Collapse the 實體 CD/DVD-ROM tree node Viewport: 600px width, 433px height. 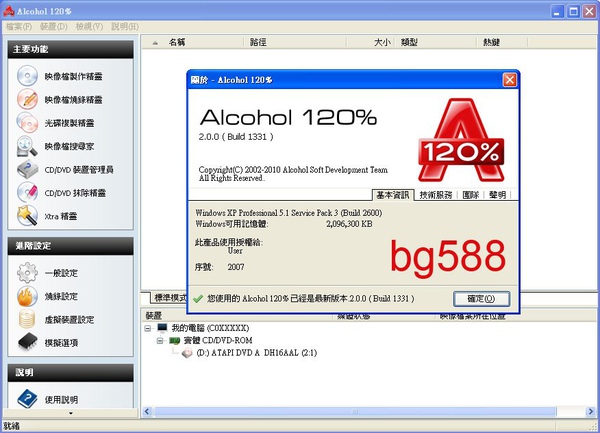click(160, 340)
